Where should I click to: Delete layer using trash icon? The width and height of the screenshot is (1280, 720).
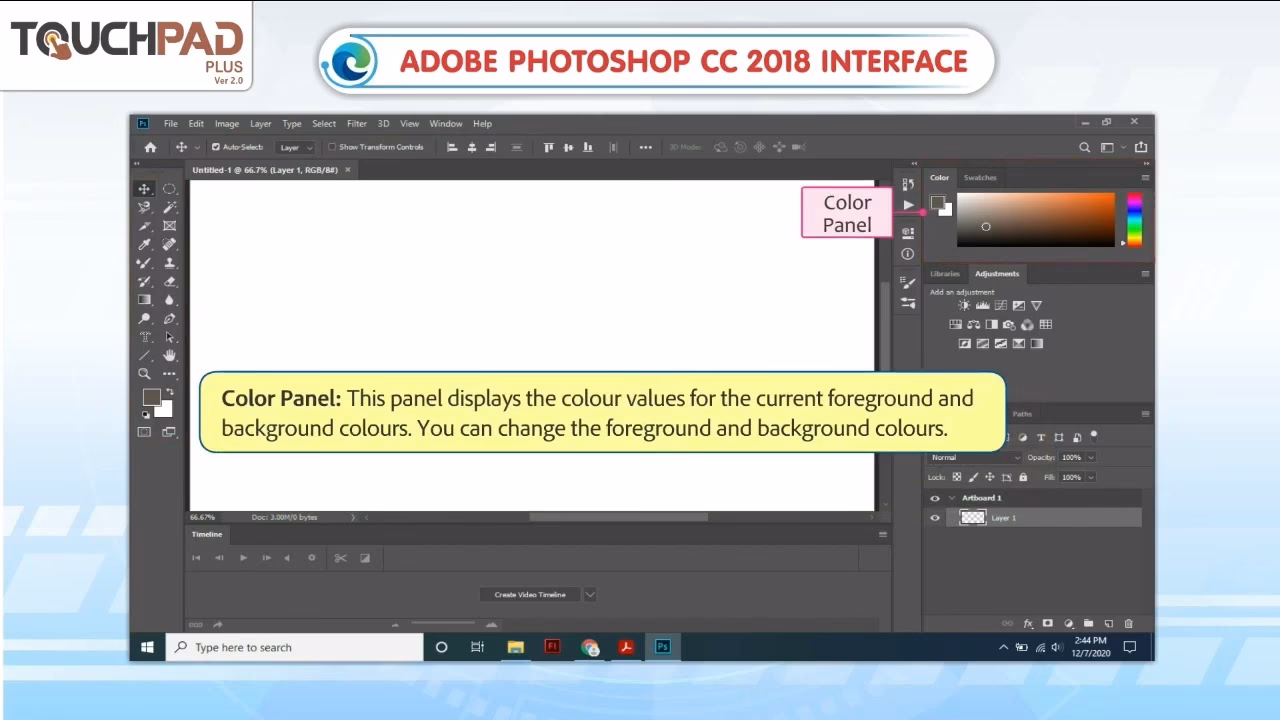coord(1129,622)
